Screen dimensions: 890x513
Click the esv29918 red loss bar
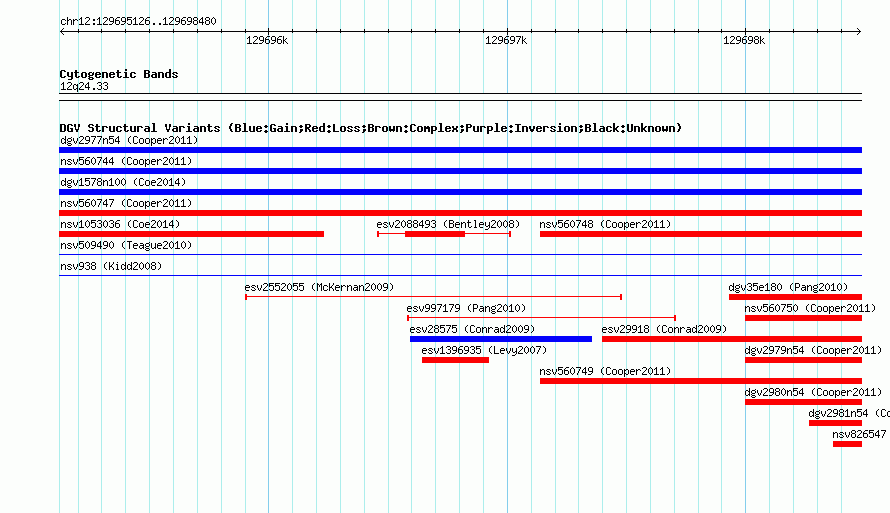(x=732, y=339)
